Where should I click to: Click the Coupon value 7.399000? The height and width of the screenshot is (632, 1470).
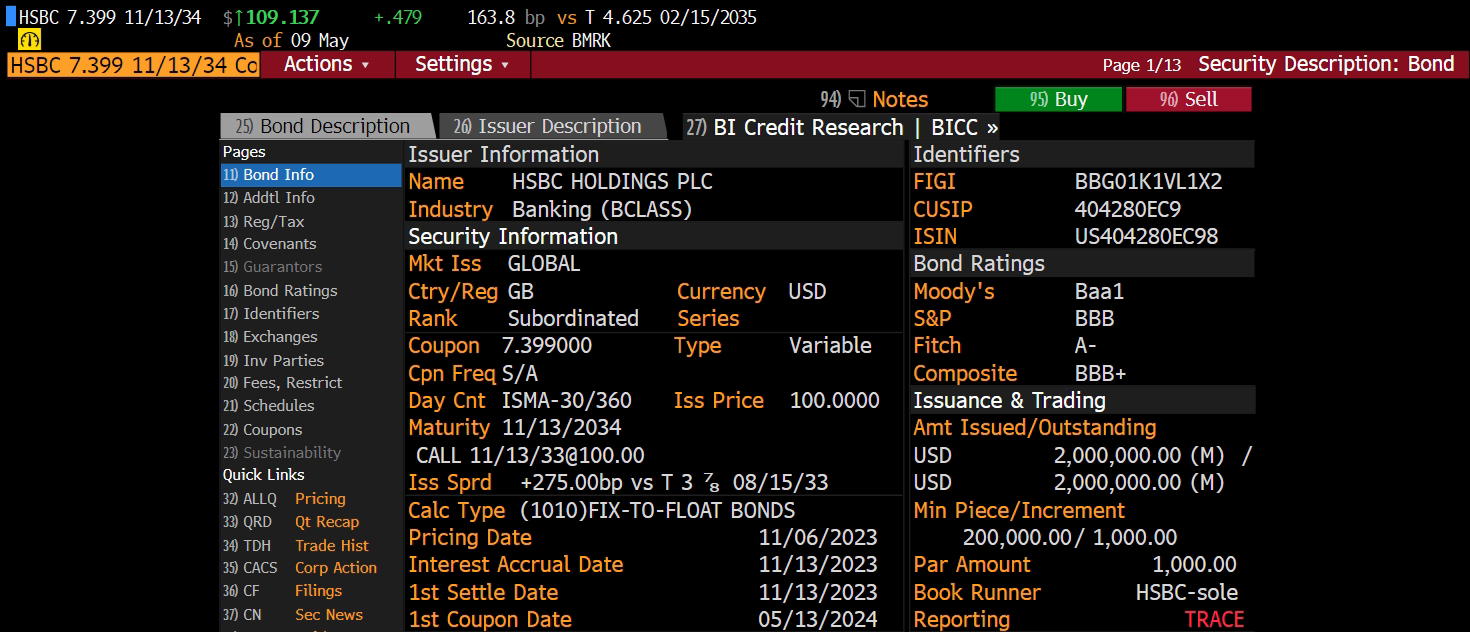click(x=547, y=346)
